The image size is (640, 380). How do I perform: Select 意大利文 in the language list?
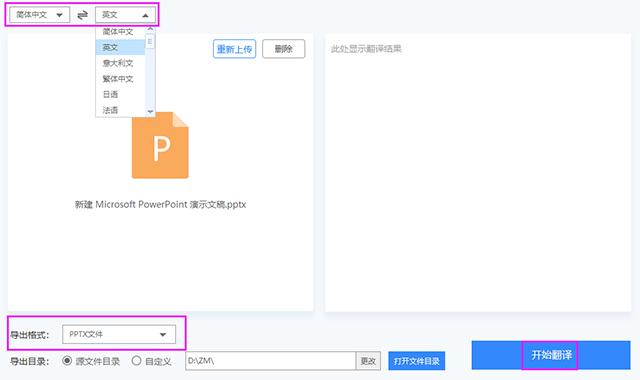120,63
